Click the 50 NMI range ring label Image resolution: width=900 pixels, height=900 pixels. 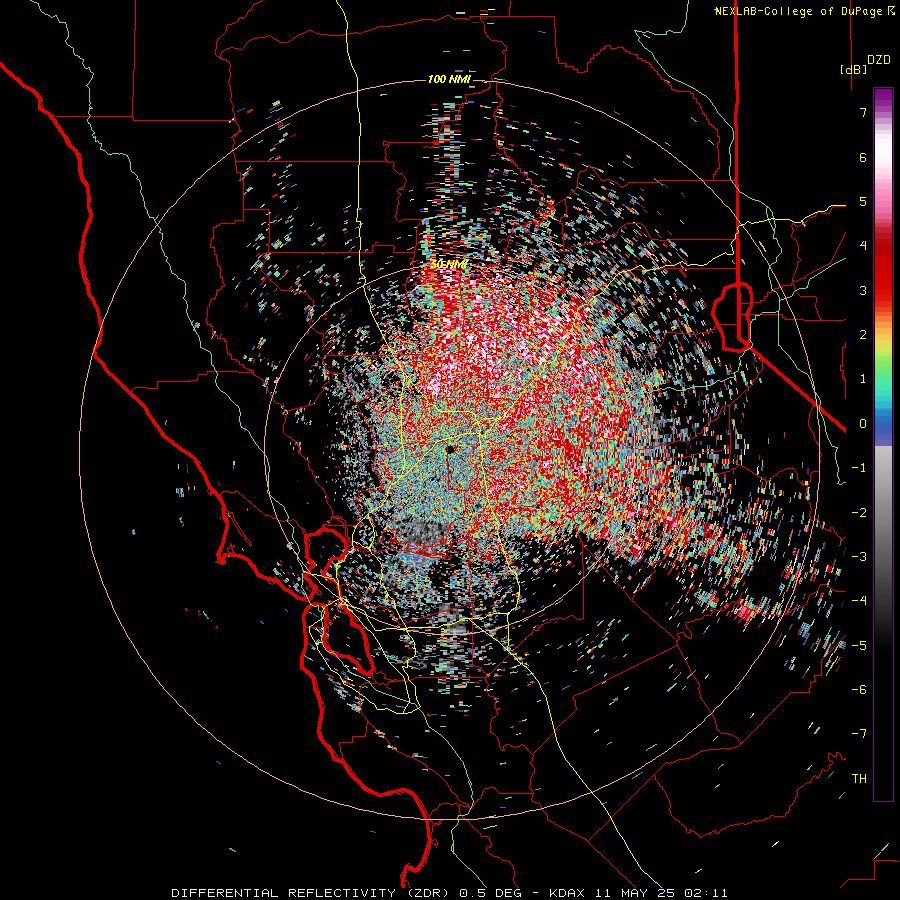coord(449,264)
